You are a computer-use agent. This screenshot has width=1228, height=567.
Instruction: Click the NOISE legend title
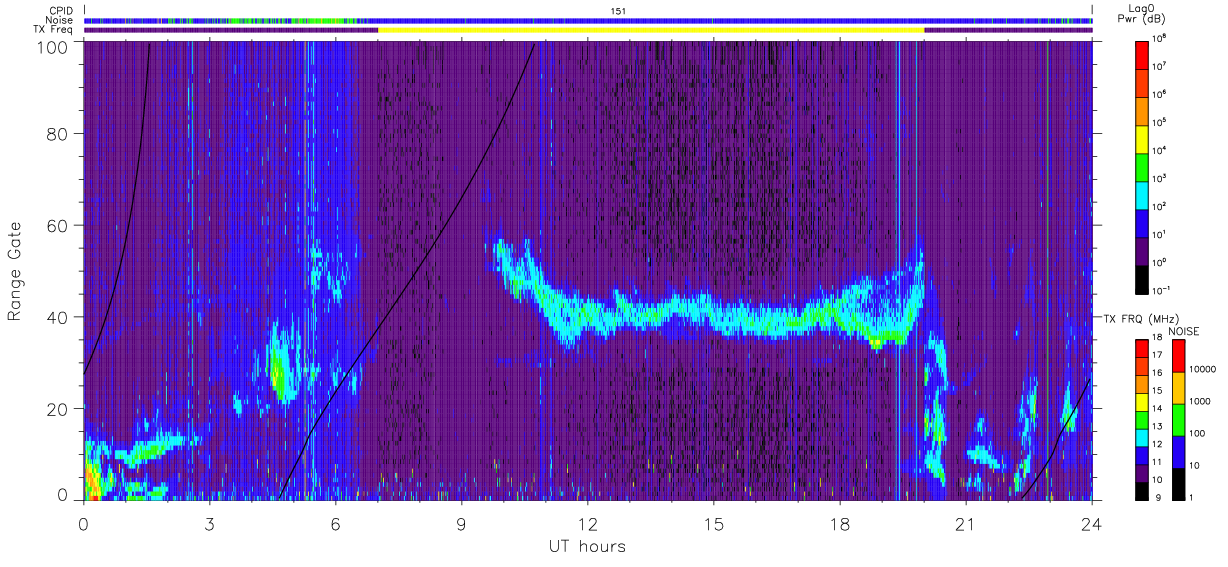click(x=1183, y=330)
